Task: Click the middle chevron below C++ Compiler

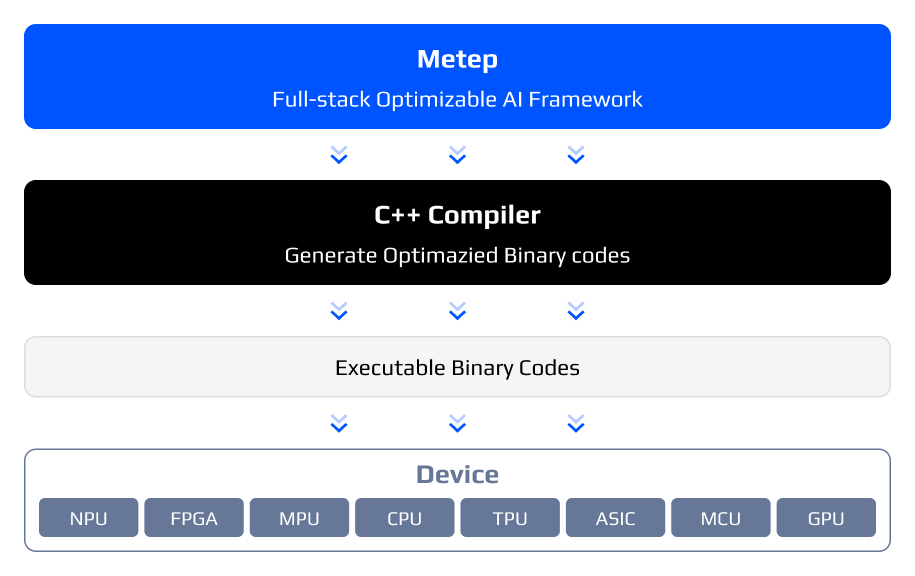Action: point(457,311)
